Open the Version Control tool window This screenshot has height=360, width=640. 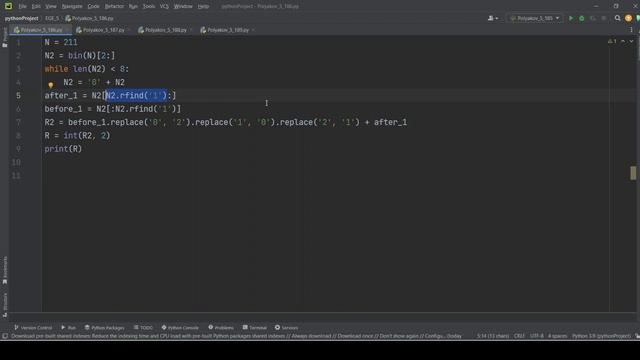pos(33,328)
